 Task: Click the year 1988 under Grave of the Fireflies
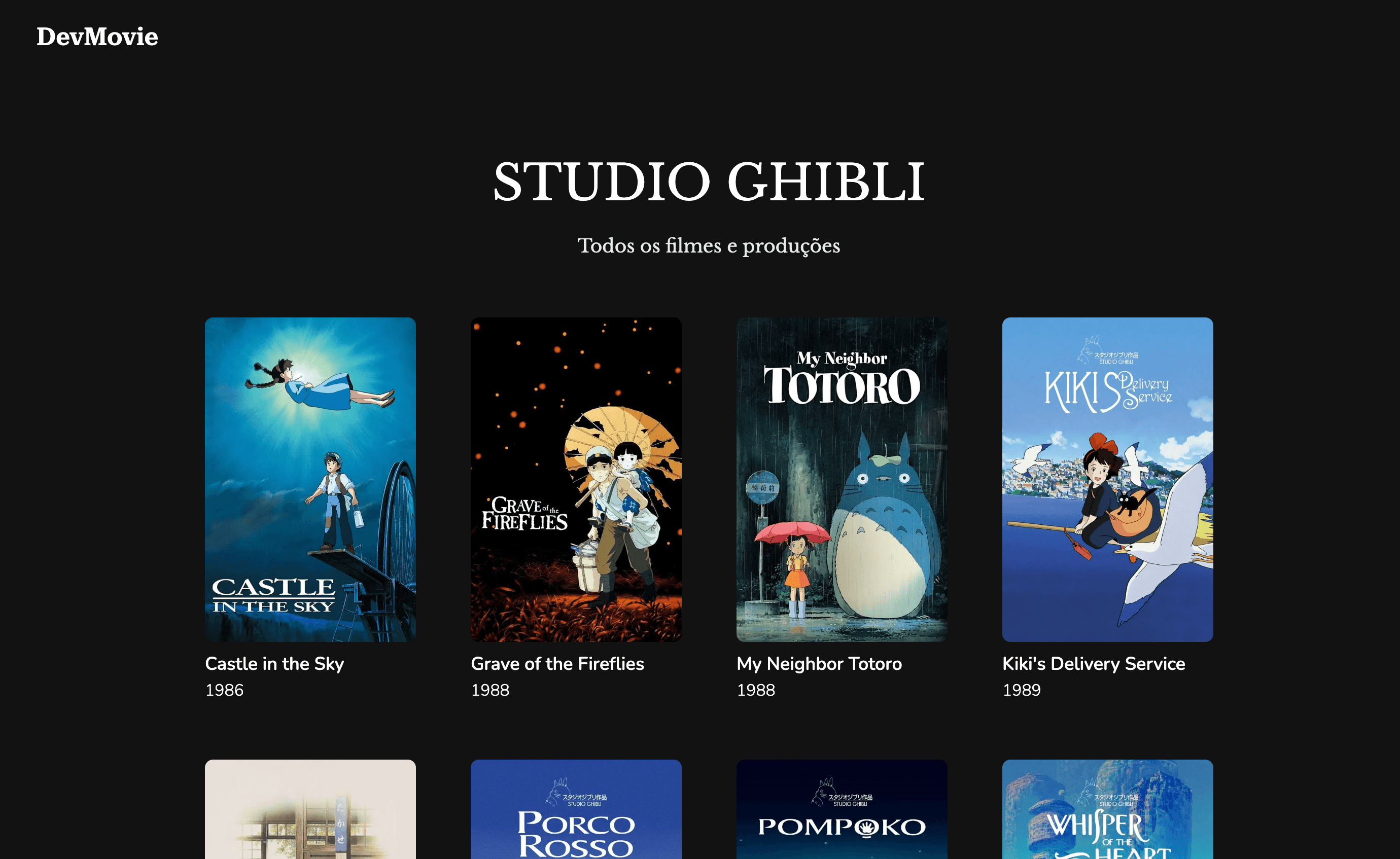click(x=491, y=690)
